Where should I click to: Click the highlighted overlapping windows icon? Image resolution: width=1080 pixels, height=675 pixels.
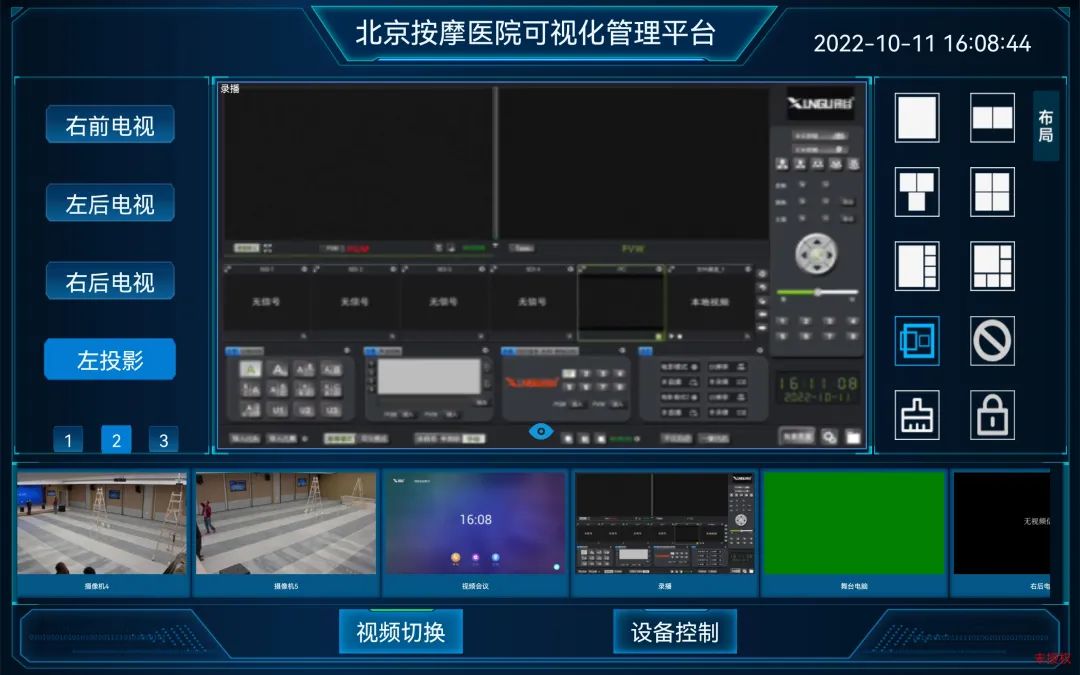(917, 340)
